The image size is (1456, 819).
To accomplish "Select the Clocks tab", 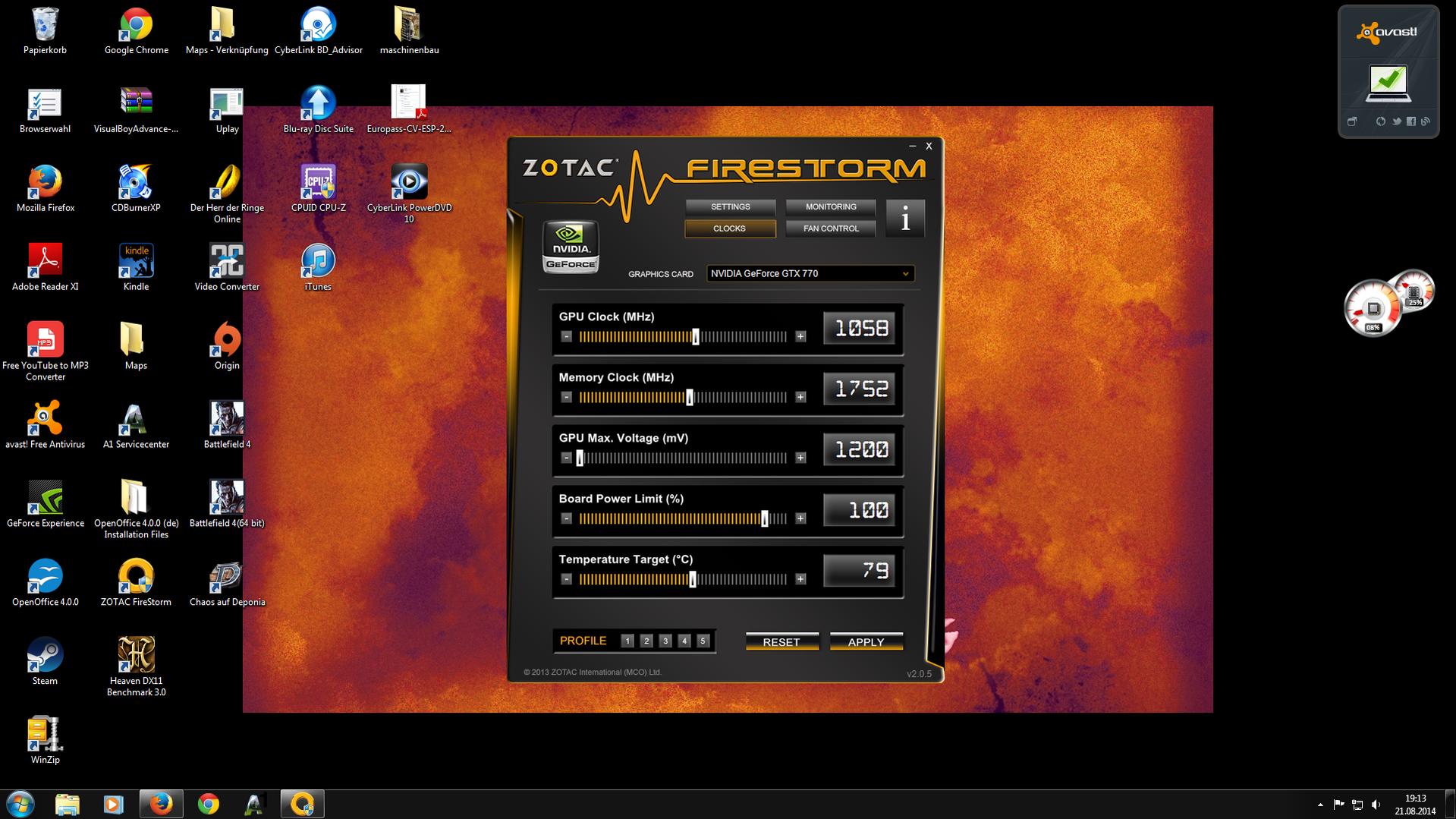I will tap(730, 228).
